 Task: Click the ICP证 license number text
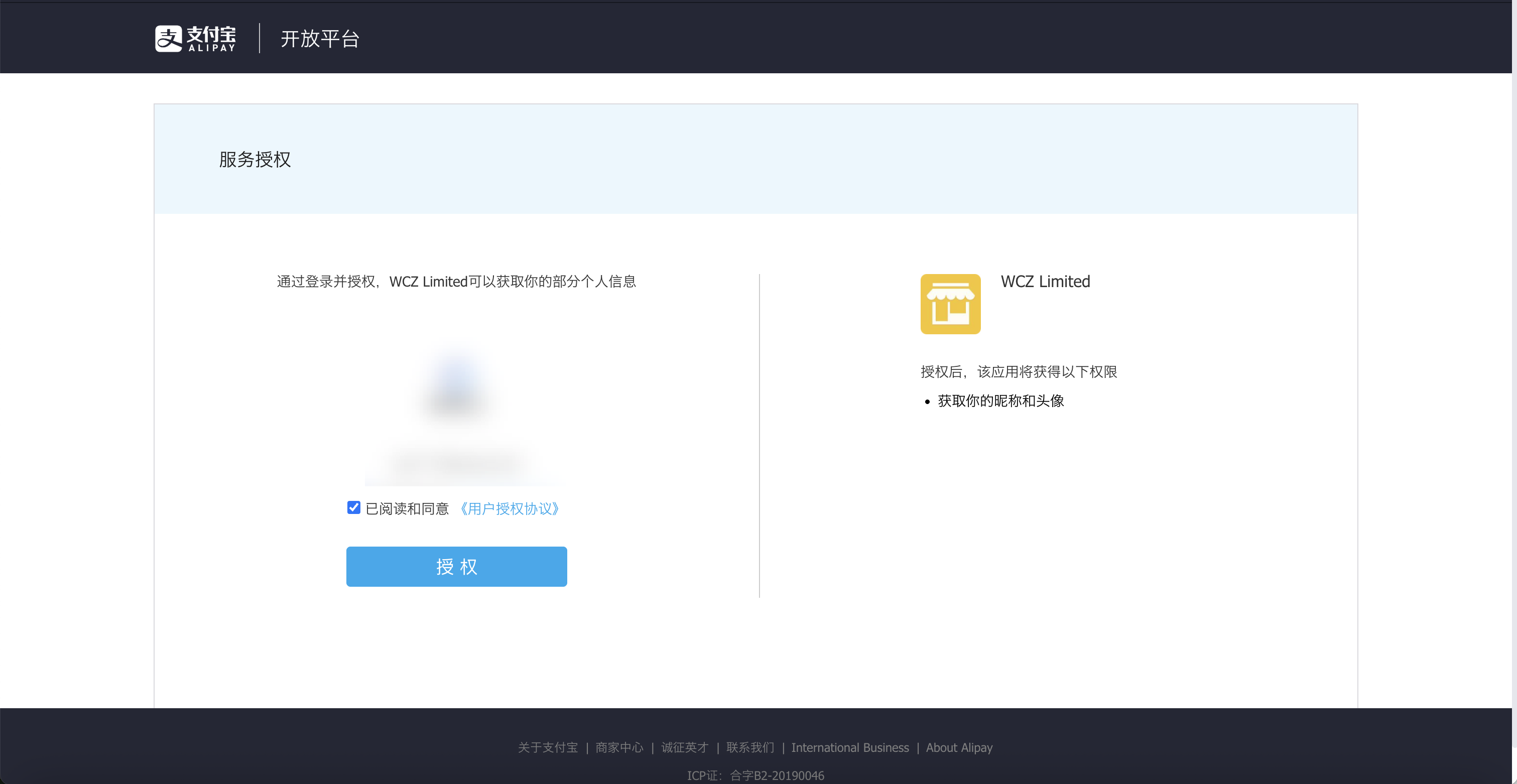point(755,775)
